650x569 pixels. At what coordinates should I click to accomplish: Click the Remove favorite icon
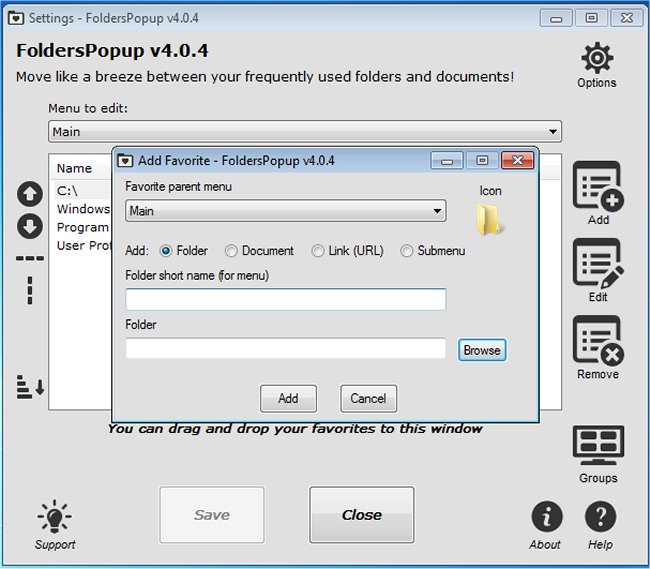(598, 341)
